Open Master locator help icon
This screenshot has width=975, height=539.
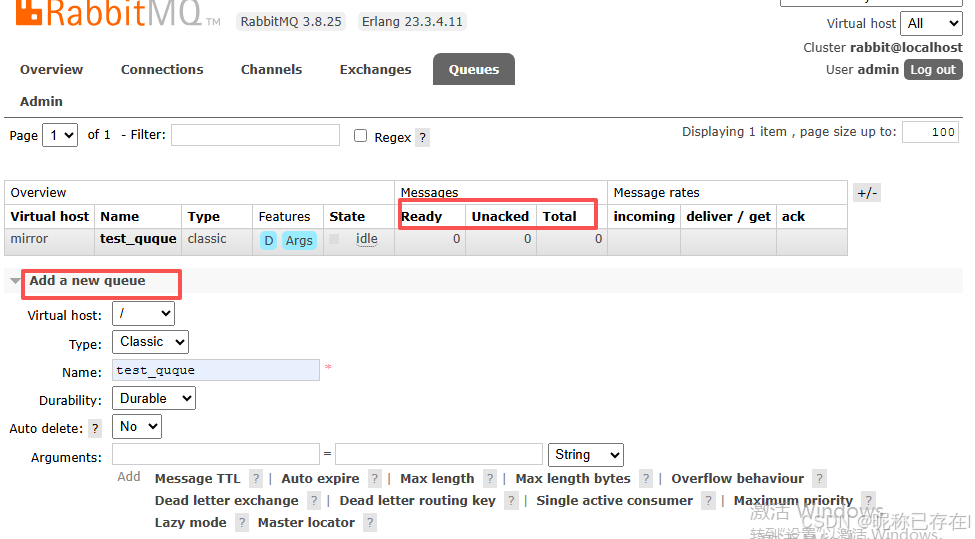click(x=370, y=523)
